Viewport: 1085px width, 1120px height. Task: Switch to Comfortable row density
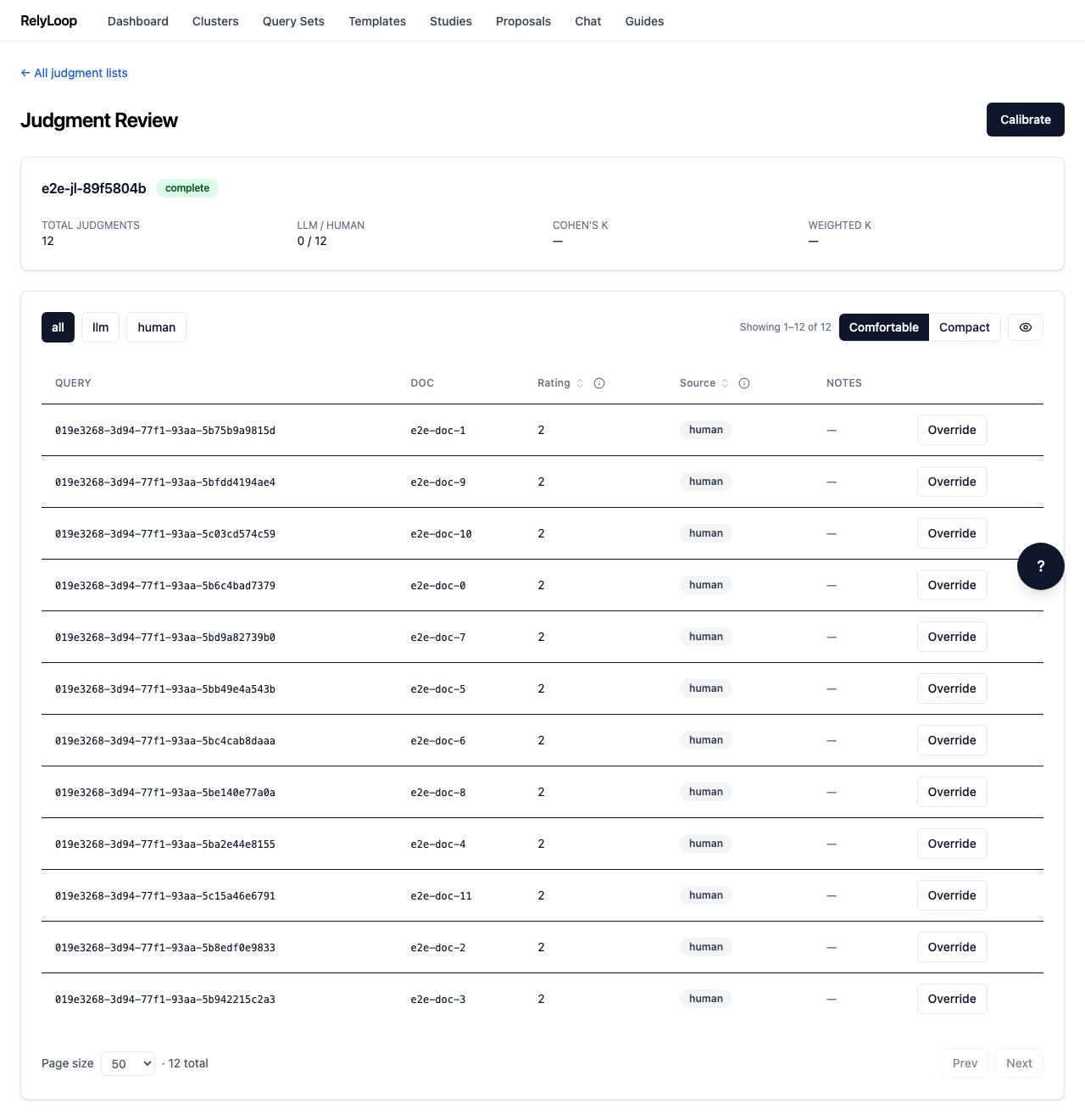pyautogui.click(x=883, y=327)
